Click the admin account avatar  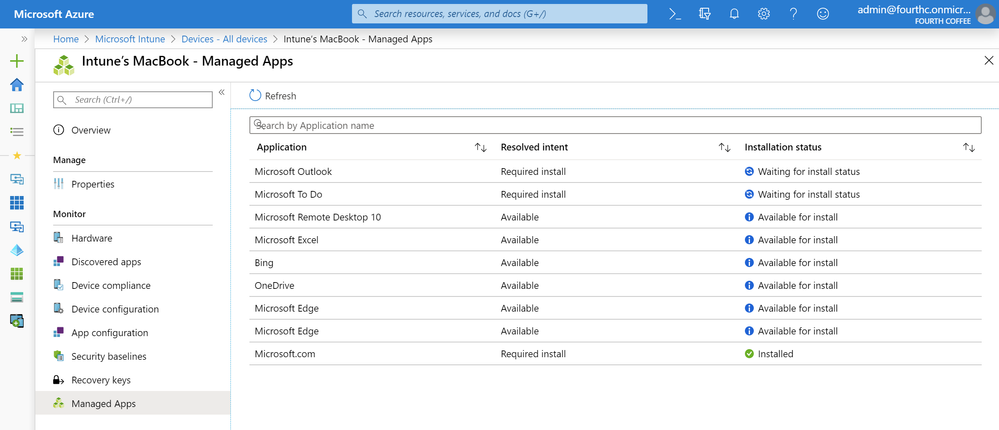pyautogui.click(x=985, y=14)
